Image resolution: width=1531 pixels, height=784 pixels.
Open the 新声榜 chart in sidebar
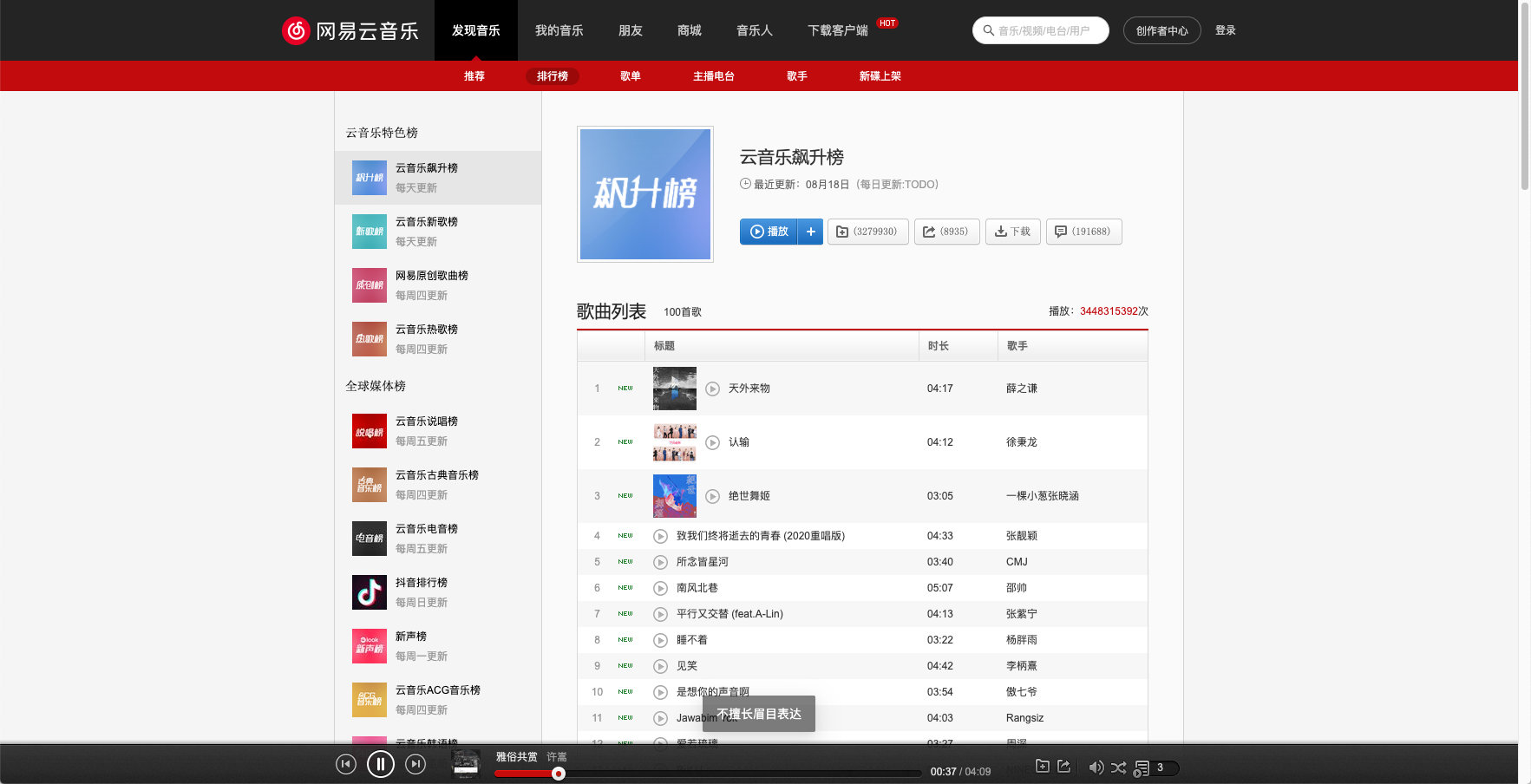click(438, 646)
